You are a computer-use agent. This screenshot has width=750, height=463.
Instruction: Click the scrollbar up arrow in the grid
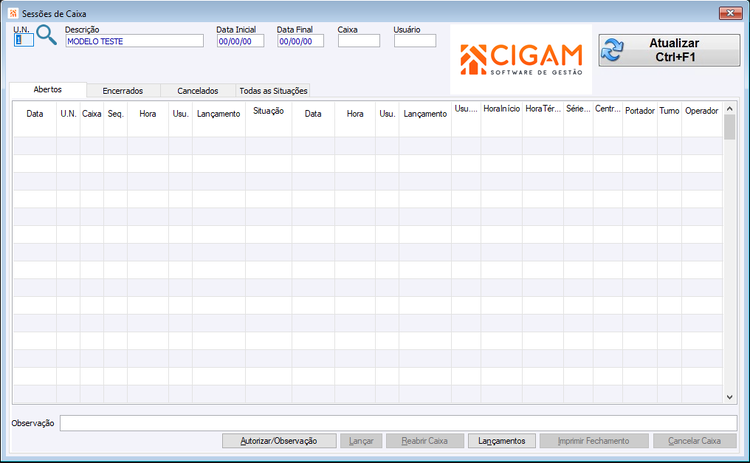(729, 109)
